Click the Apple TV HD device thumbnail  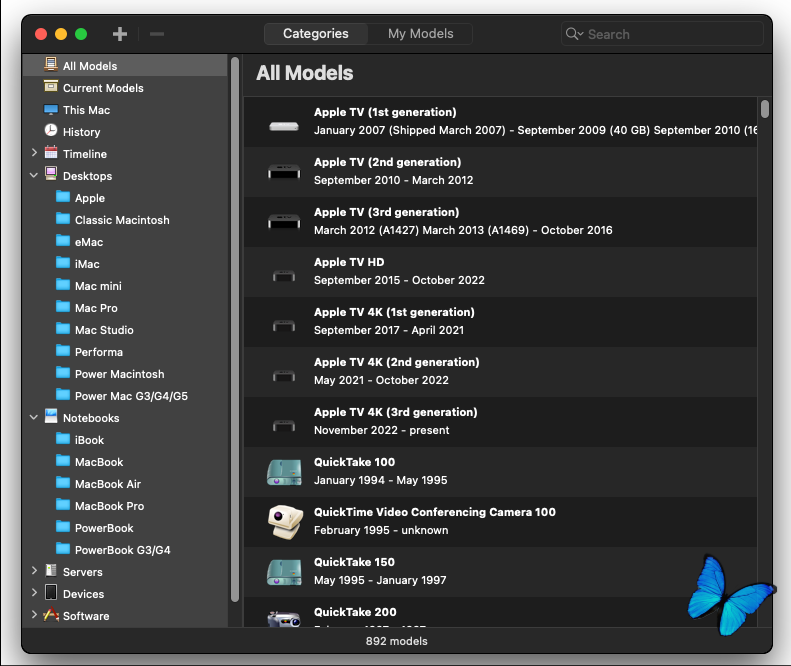[284, 276]
